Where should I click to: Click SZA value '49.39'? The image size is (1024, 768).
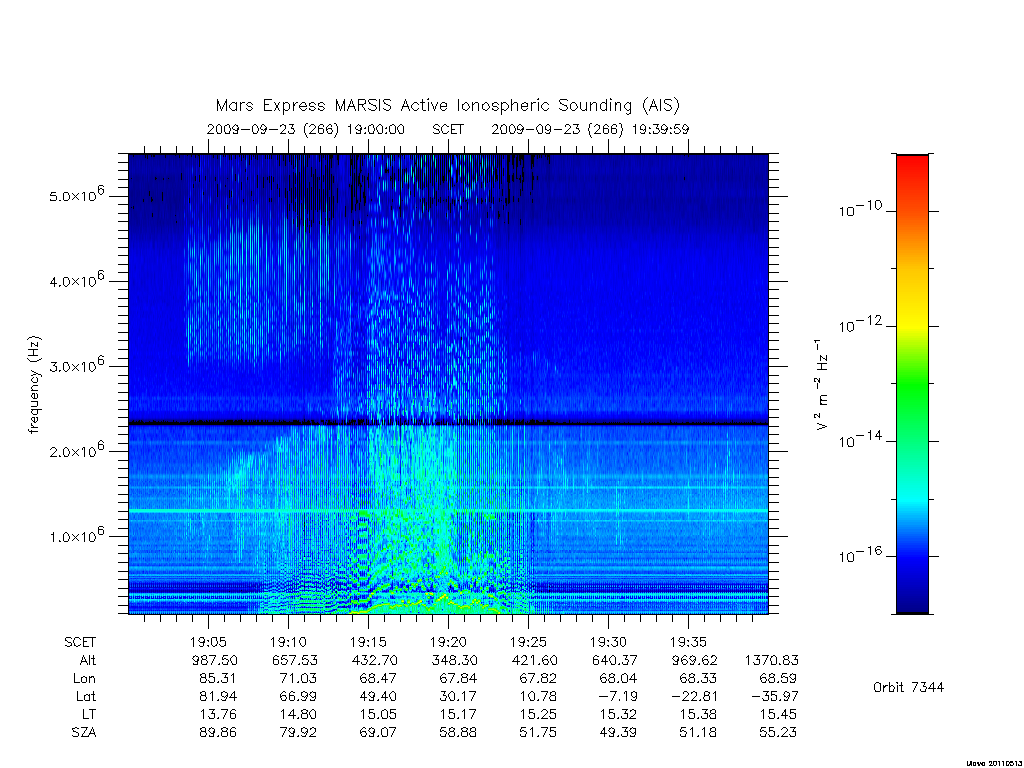618,733
